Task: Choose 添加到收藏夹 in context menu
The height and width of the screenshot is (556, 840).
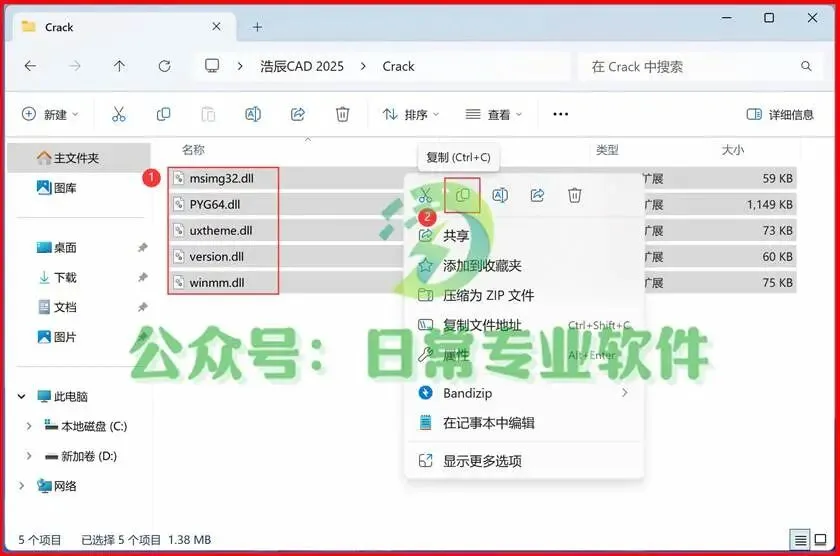Action: [524, 266]
